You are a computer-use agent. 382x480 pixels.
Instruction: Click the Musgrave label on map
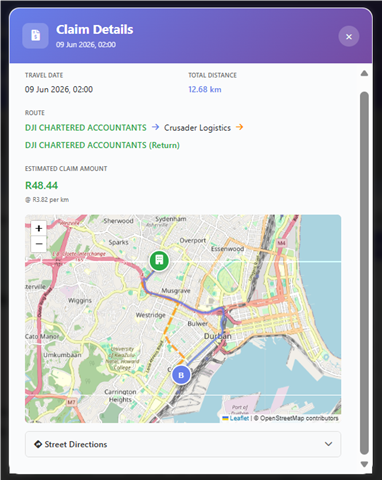point(176,291)
